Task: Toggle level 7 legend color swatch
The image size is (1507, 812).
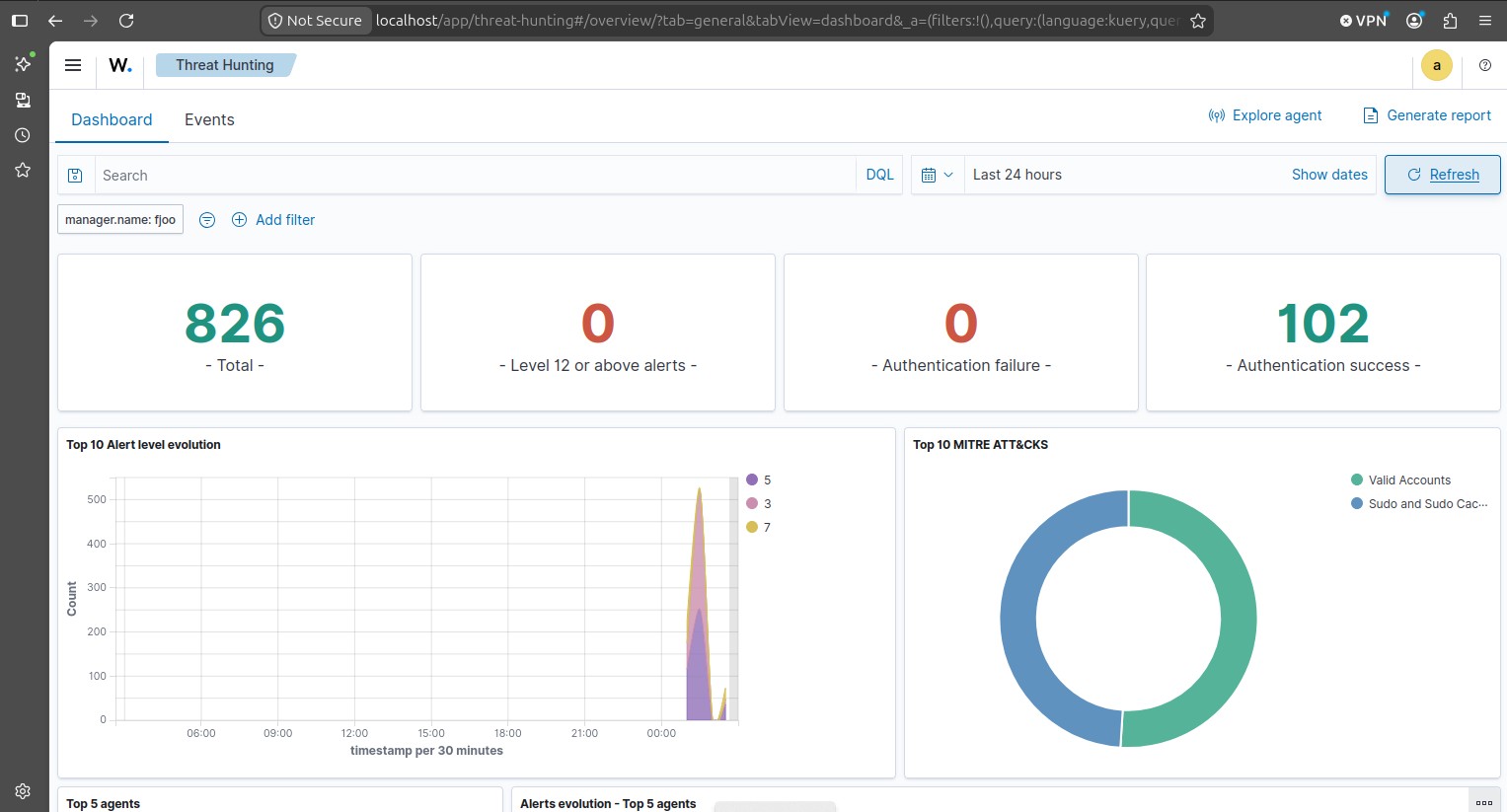Action: (752, 527)
